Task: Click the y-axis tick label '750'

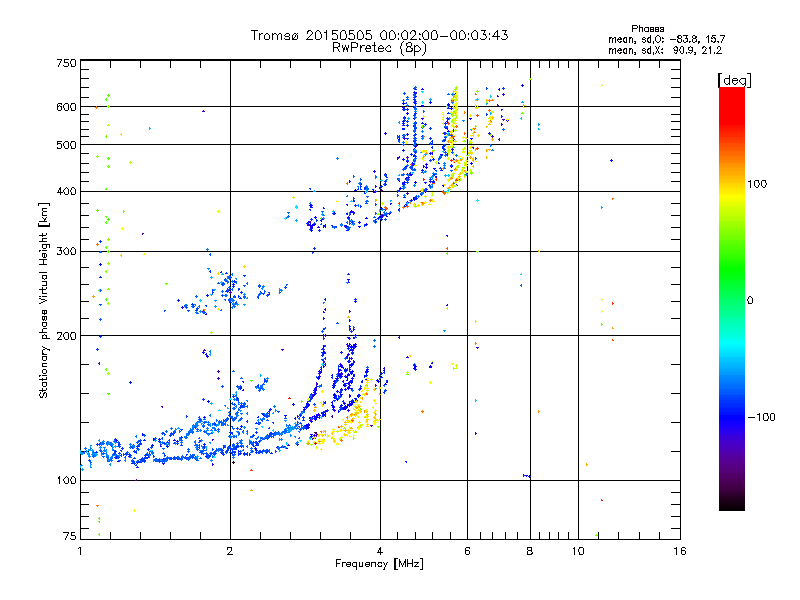Action: (66, 63)
